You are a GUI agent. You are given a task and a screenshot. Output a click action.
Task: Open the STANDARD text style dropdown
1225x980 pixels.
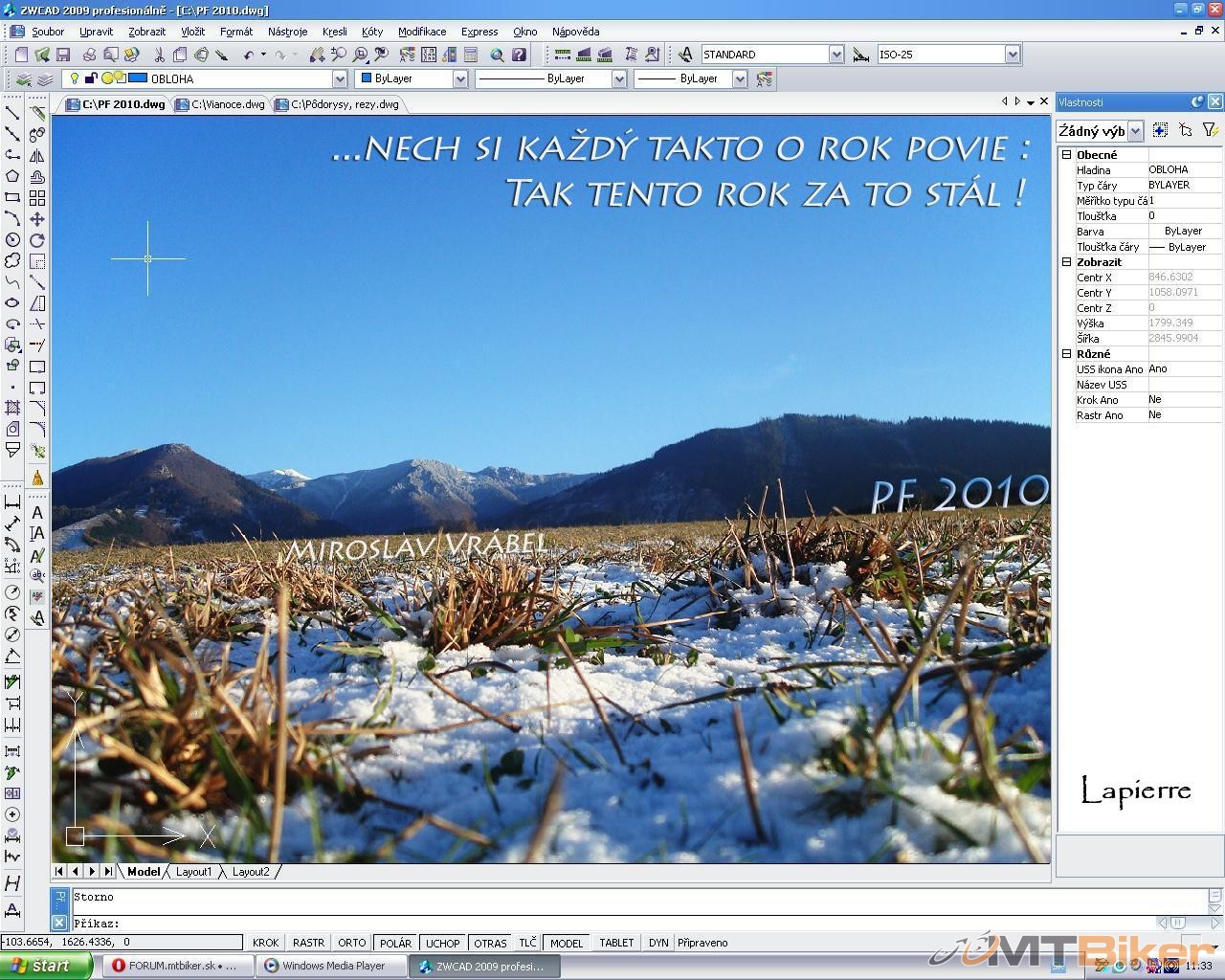835,55
